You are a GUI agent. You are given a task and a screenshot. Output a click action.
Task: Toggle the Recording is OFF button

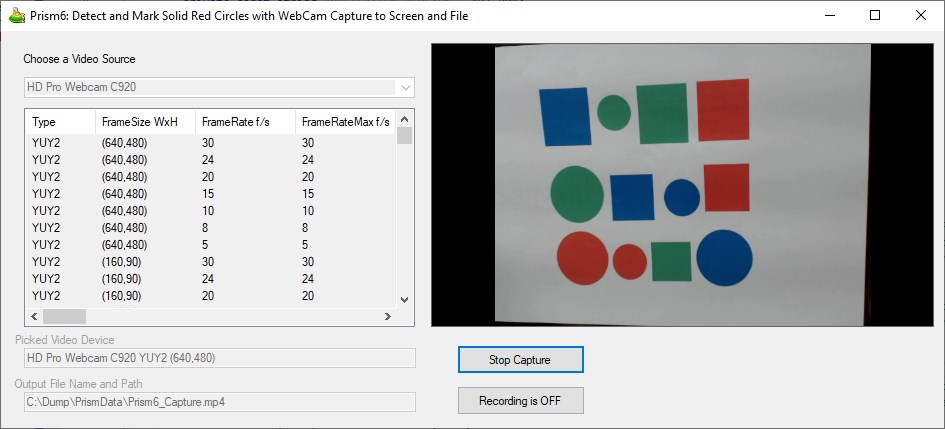(520, 401)
